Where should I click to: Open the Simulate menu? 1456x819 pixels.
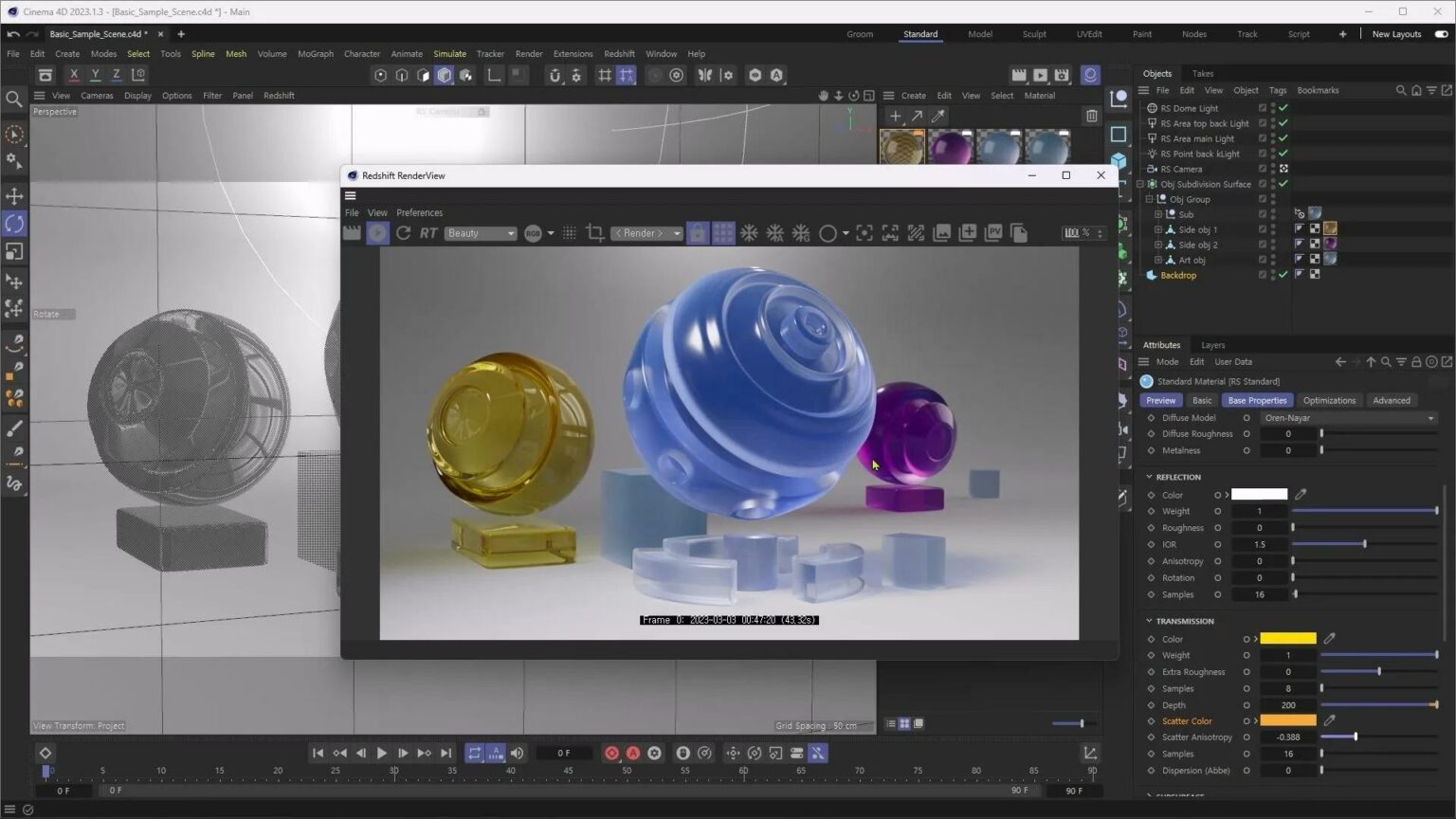(x=449, y=53)
